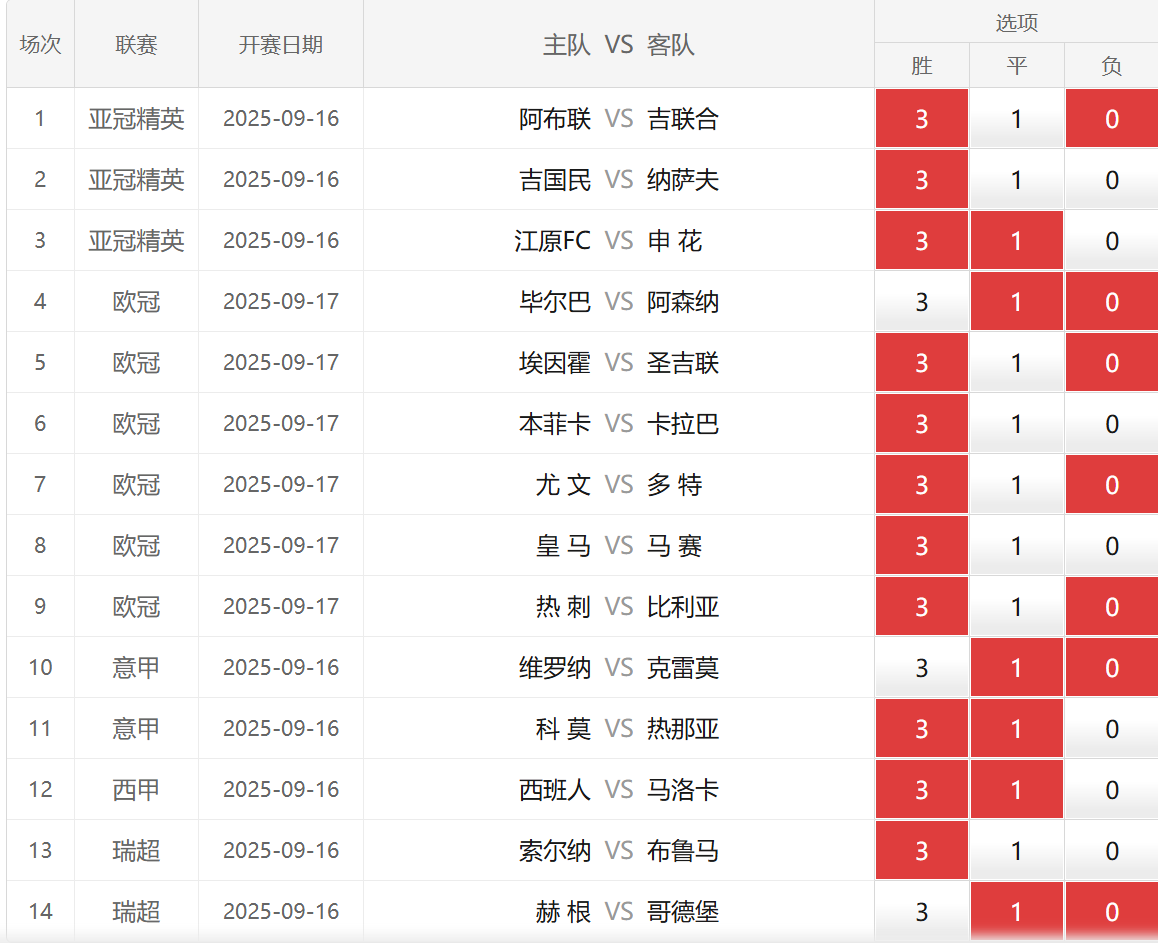Image resolution: width=1158 pixels, height=950 pixels.
Task: Select win 3 for 维罗纳 vs 克雷莫
Action: tap(922, 667)
